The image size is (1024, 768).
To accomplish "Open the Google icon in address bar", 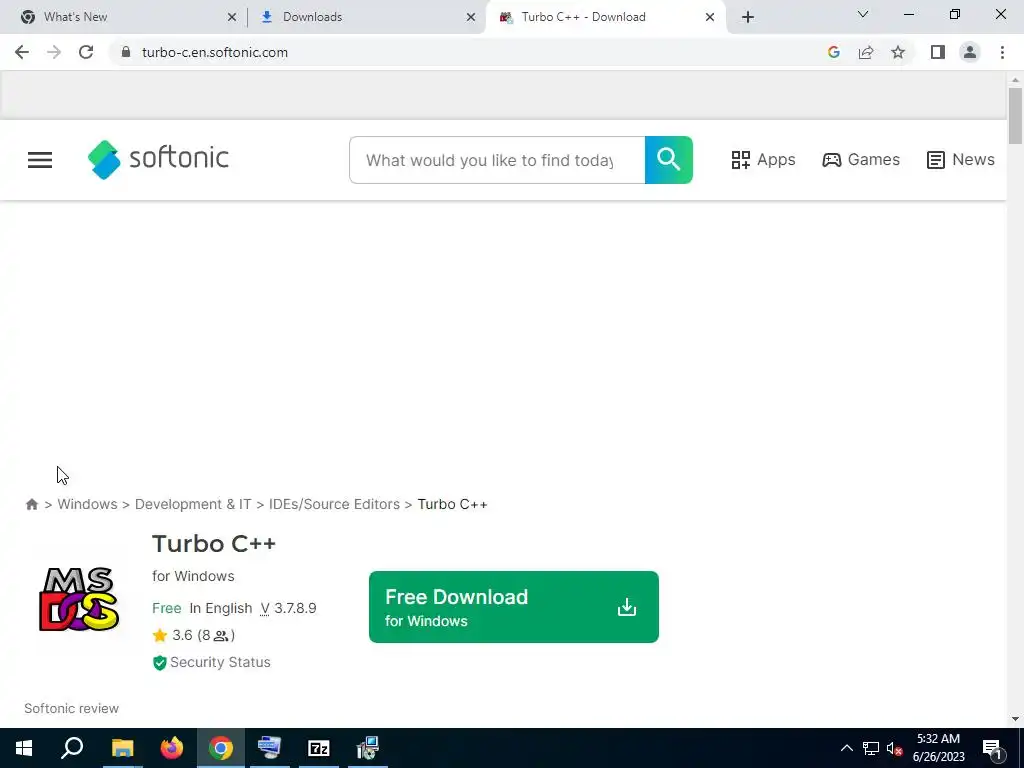I will [x=833, y=52].
